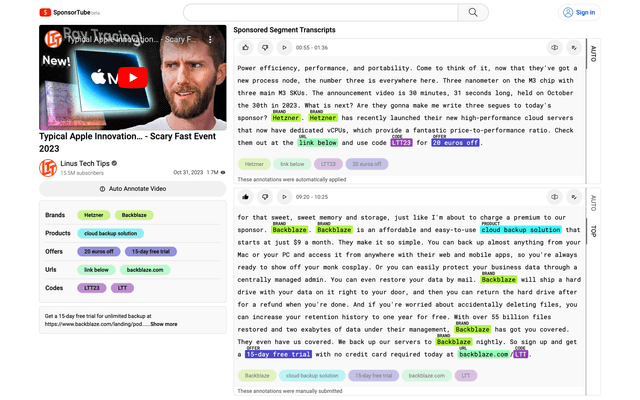This screenshot has width=640, height=400.
Task: Click 'These annotations were automatically applied' note
Action: point(292,180)
